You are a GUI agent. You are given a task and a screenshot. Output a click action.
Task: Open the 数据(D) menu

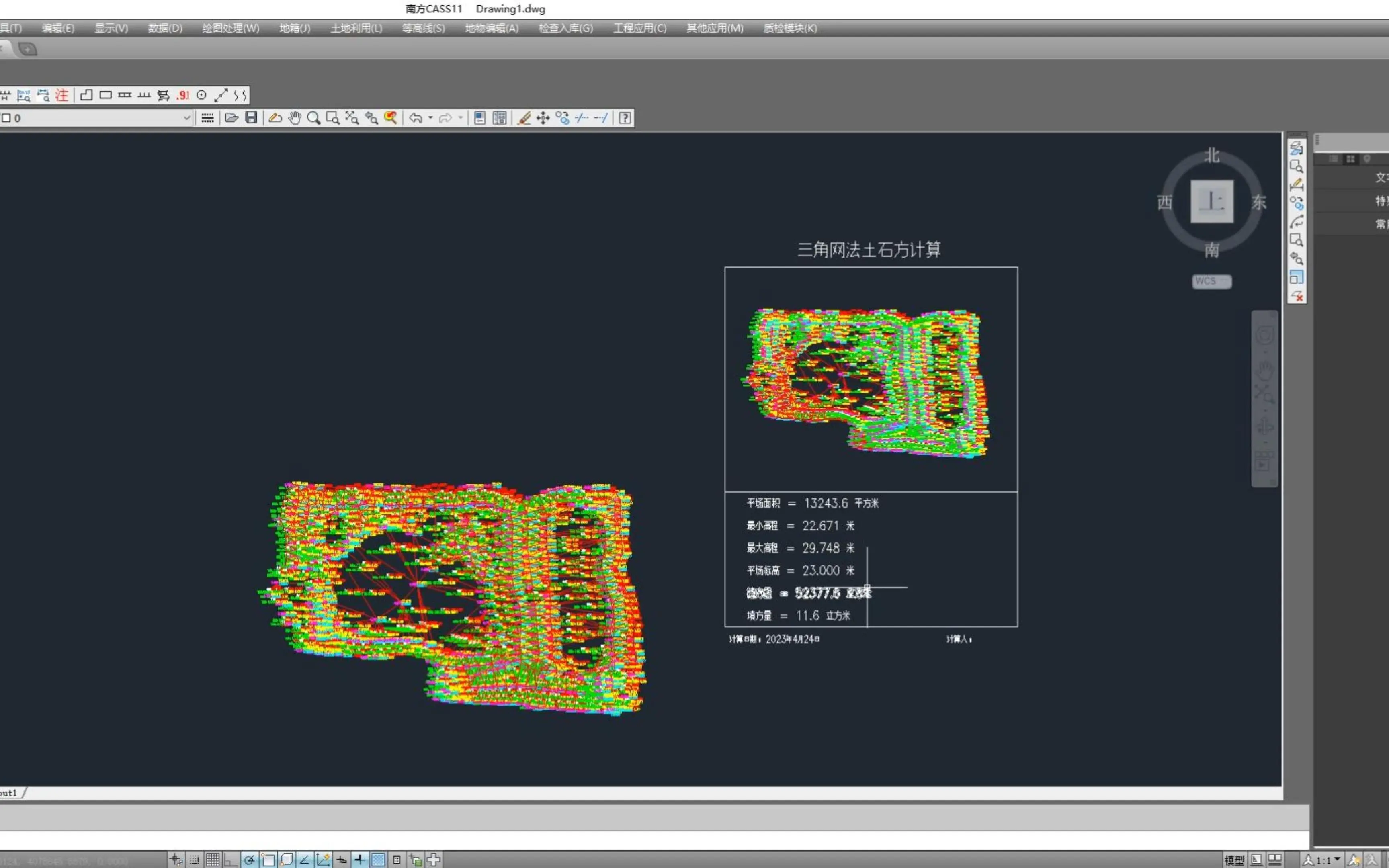(x=165, y=28)
